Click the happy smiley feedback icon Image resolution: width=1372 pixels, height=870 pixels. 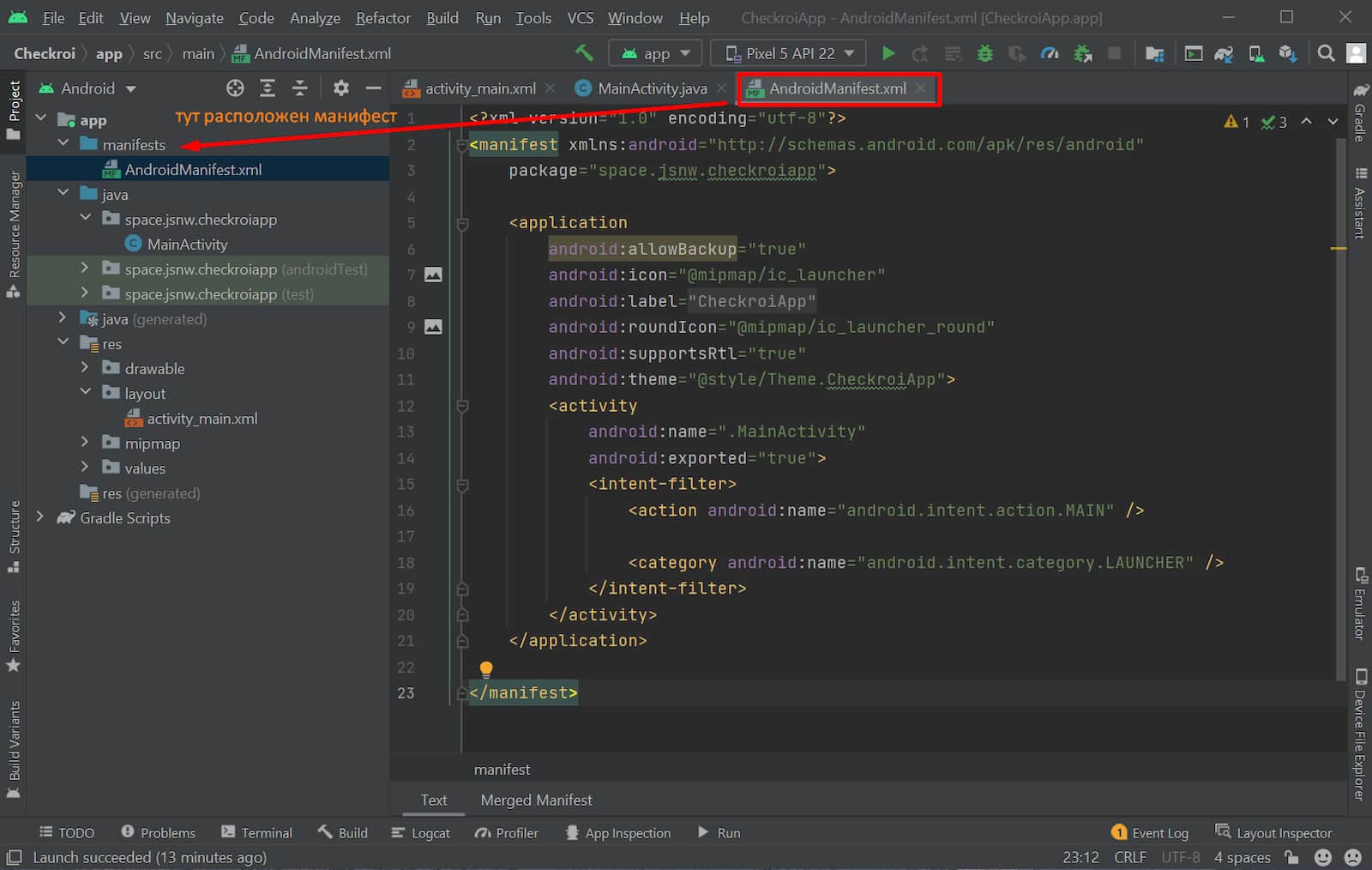pos(1323,857)
